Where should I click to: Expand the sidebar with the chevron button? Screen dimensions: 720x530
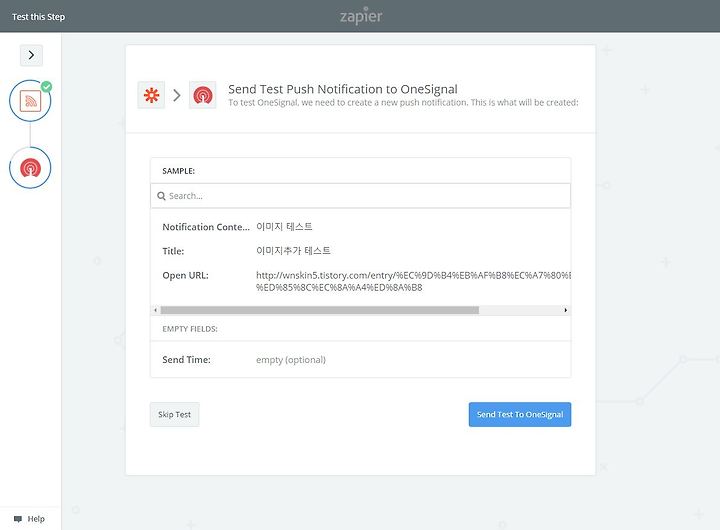tap(31, 55)
